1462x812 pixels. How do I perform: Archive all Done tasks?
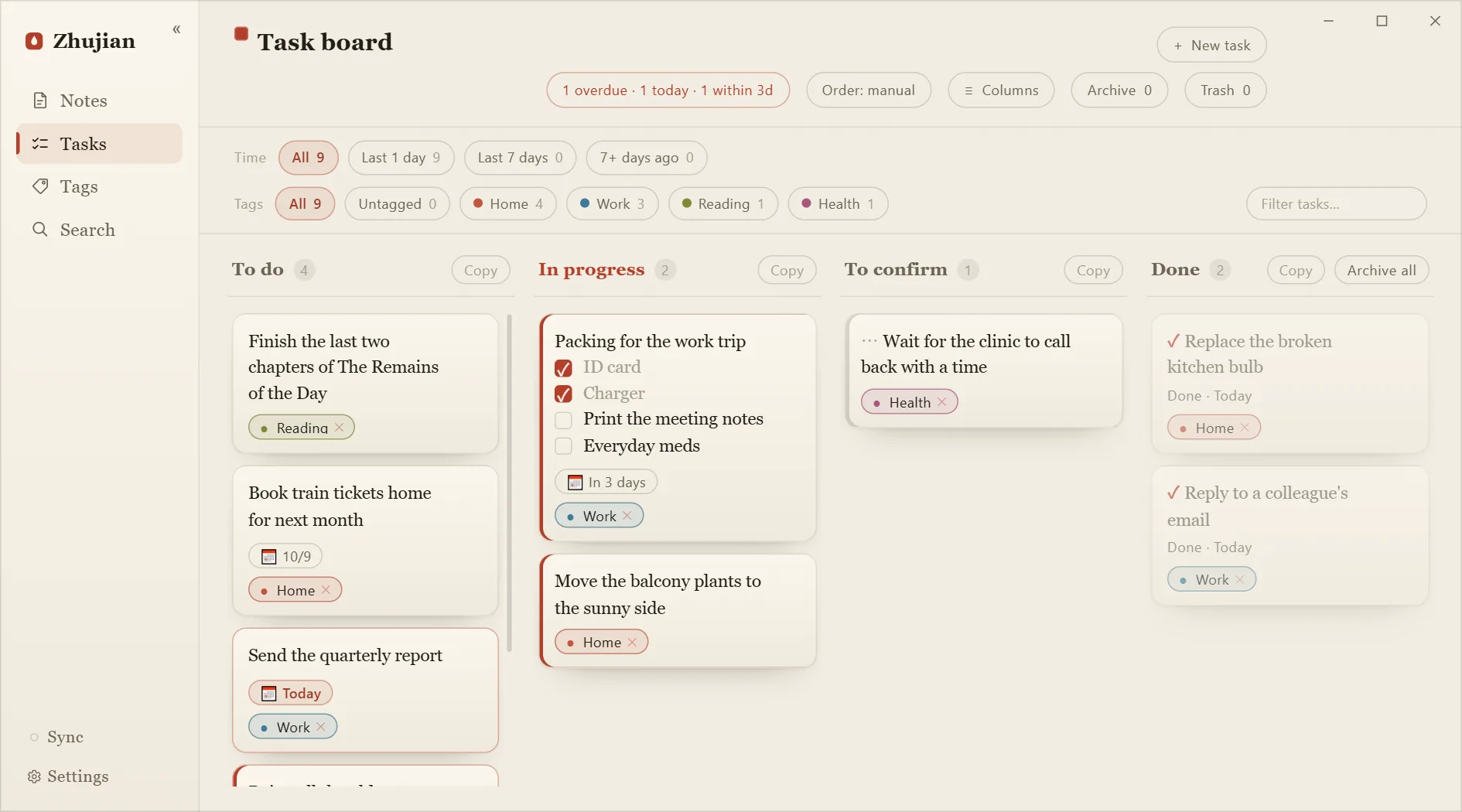[1382, 270]
